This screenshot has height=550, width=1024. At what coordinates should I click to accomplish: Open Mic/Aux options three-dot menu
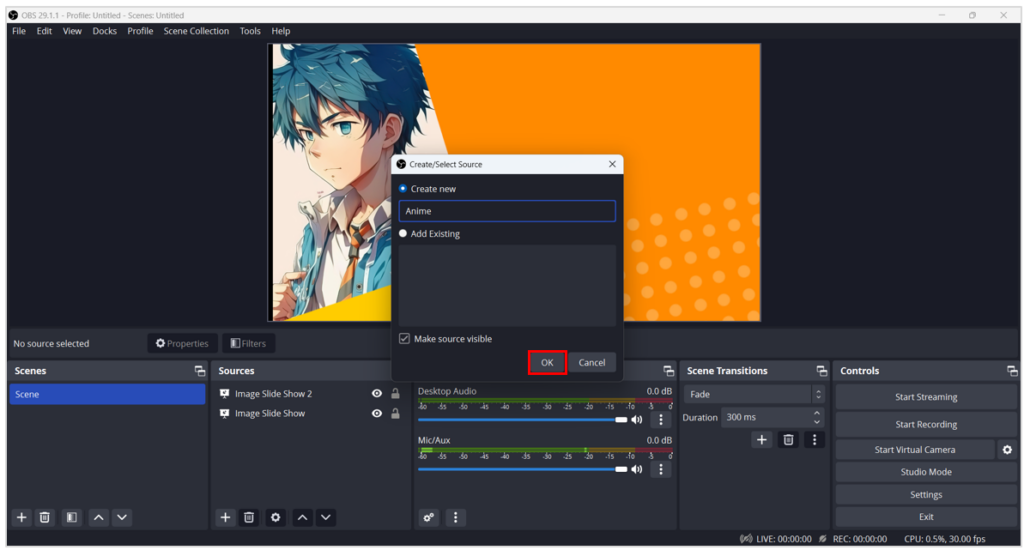659,469
